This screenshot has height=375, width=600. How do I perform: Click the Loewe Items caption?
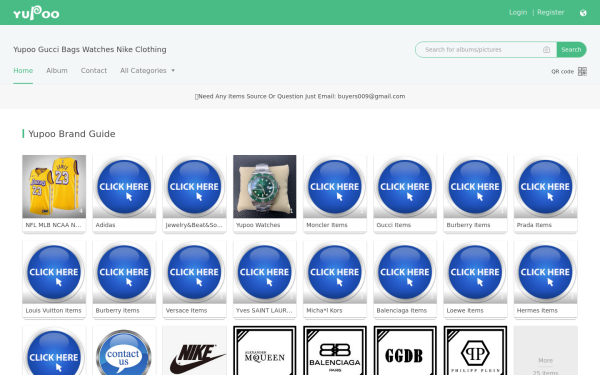click(465, 310)
